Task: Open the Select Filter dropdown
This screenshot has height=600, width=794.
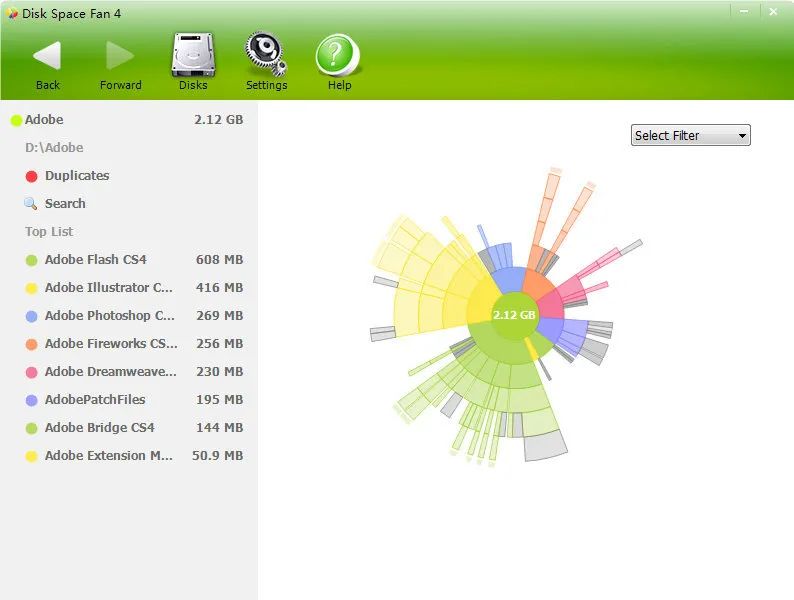Action: pos(690,136)
